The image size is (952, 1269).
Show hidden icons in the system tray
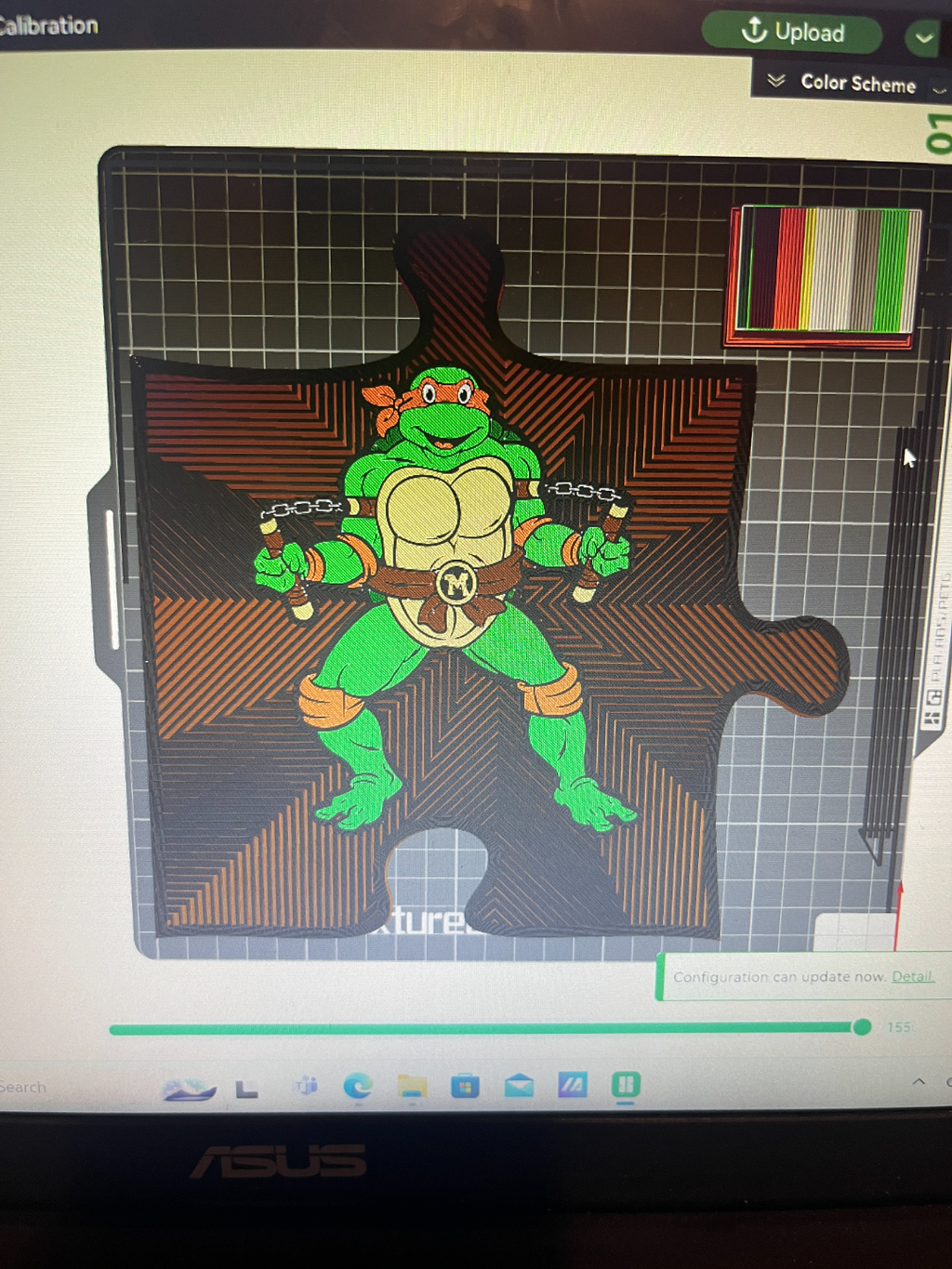point(919,1081)
